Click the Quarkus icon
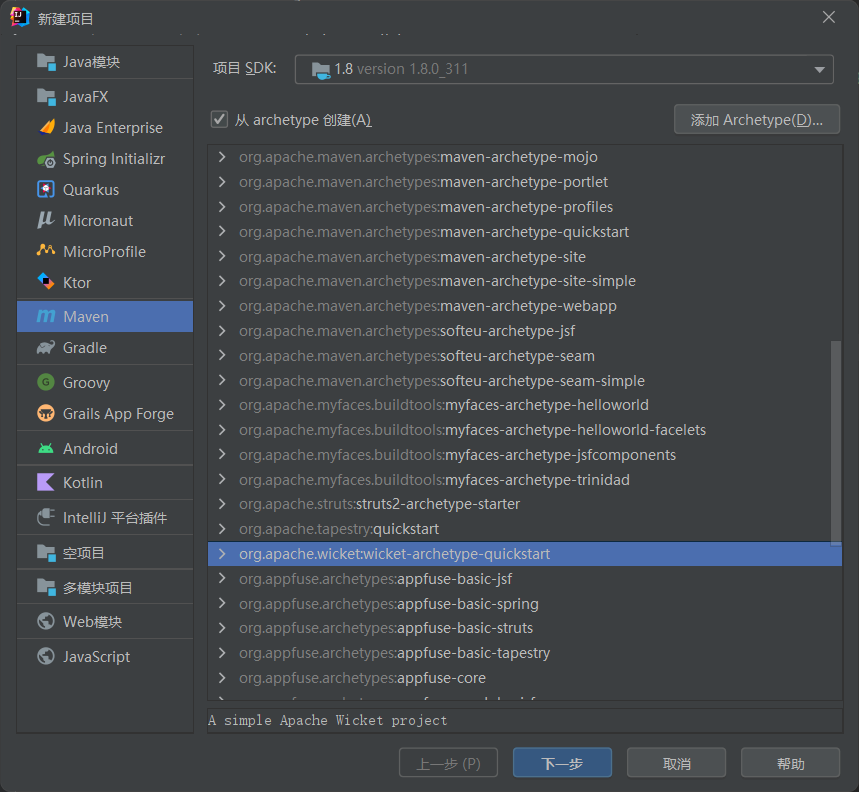The image size is (859, 792). pos(46,190)
